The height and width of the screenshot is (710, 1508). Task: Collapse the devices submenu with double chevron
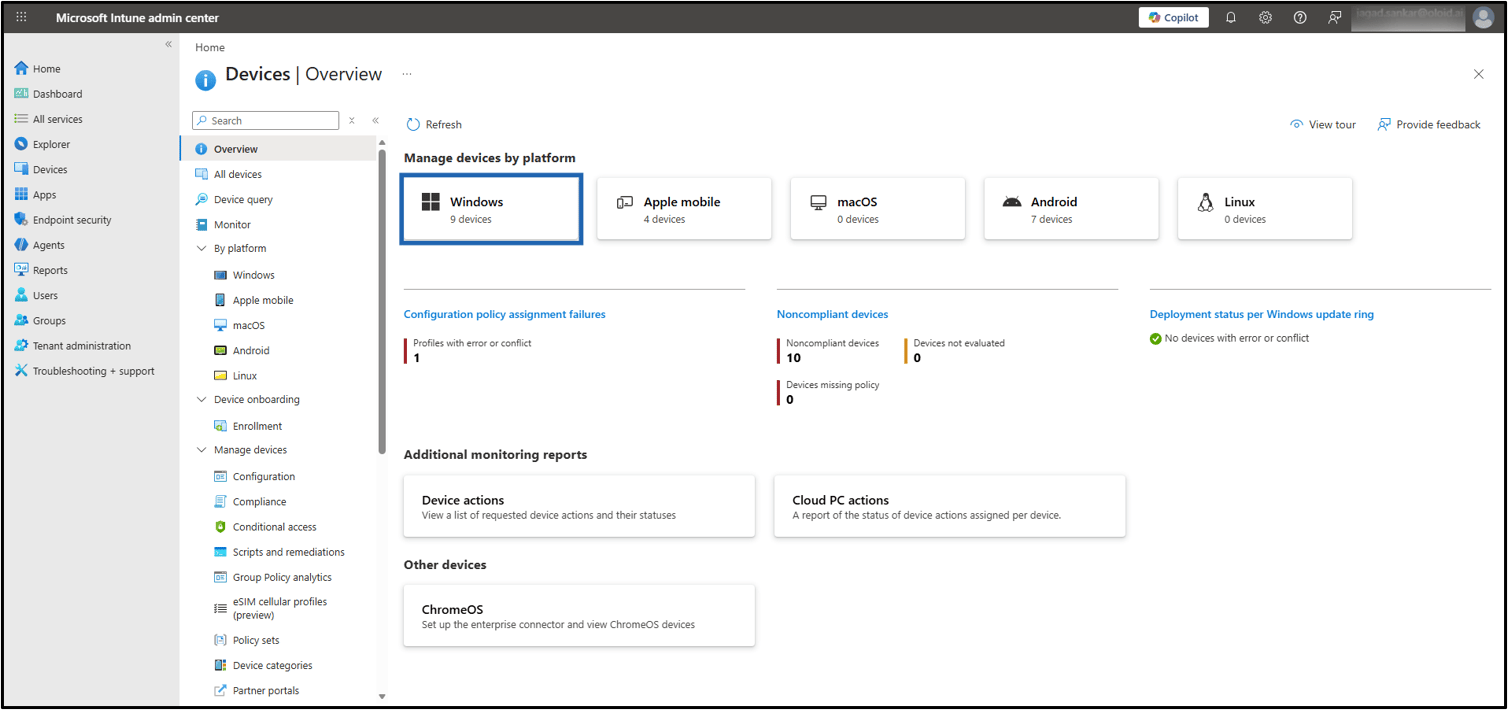376,121
